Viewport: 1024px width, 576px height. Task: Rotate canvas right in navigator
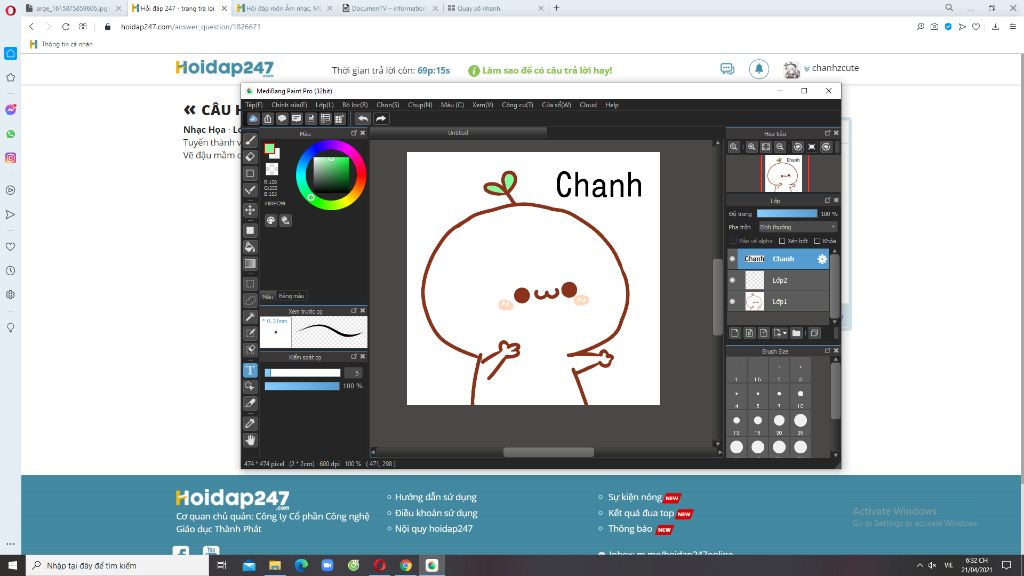(x=826, y=147)
